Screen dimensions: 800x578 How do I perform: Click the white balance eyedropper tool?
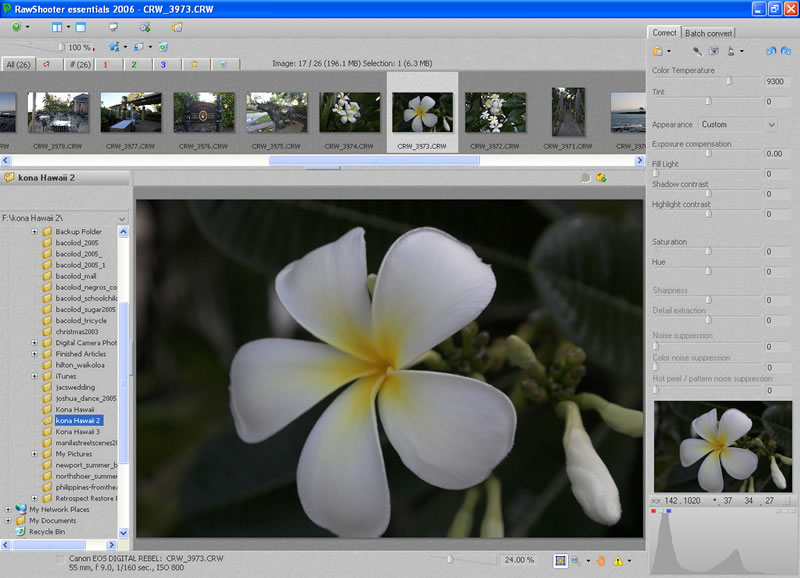pyautogui.click(x=697, y=51)
